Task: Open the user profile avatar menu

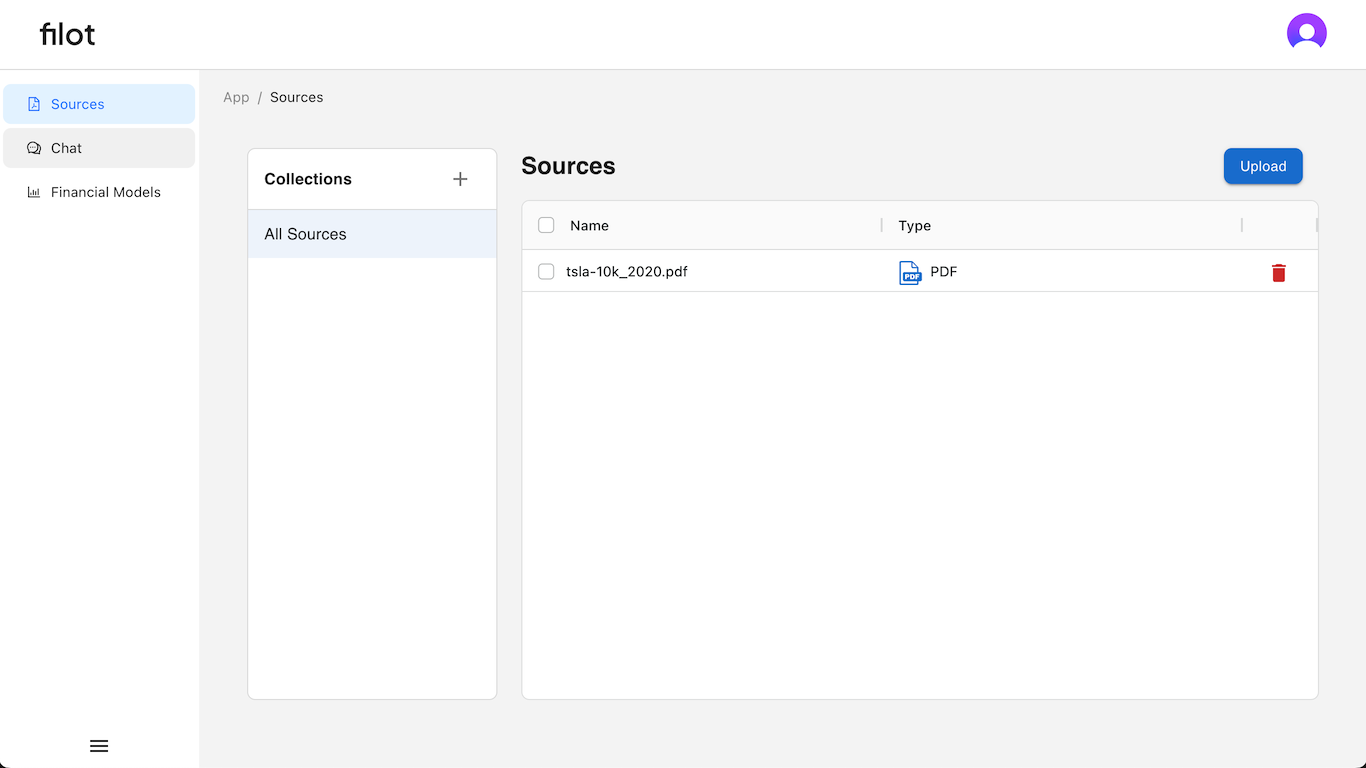Action: click(x=1306, y=32)
